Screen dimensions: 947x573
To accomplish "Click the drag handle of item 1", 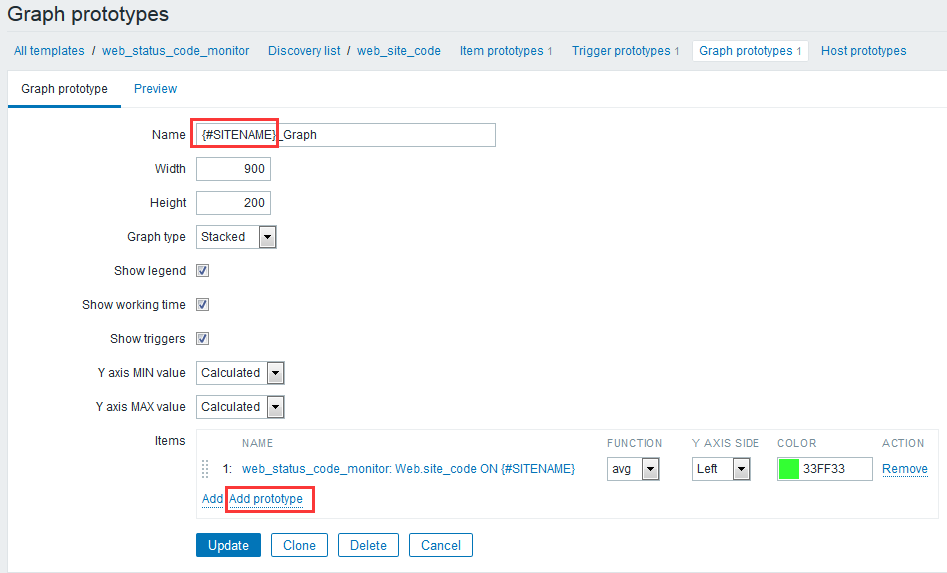I will [x=205, y=469].
